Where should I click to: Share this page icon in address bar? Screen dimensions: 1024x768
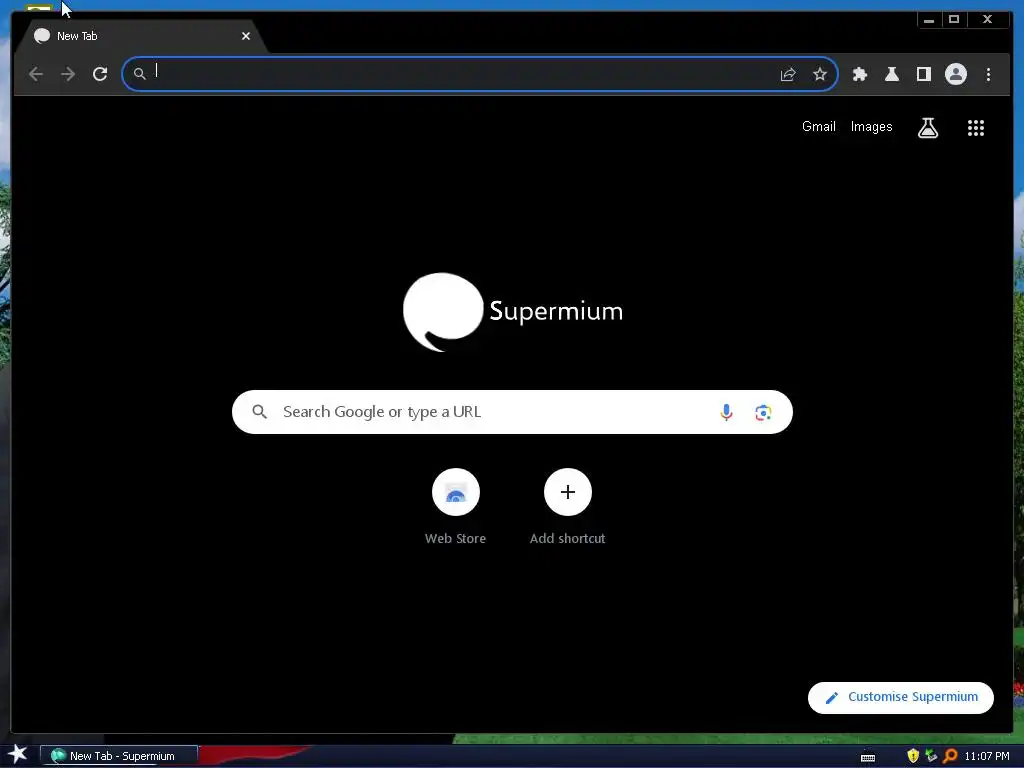[788, 74]
